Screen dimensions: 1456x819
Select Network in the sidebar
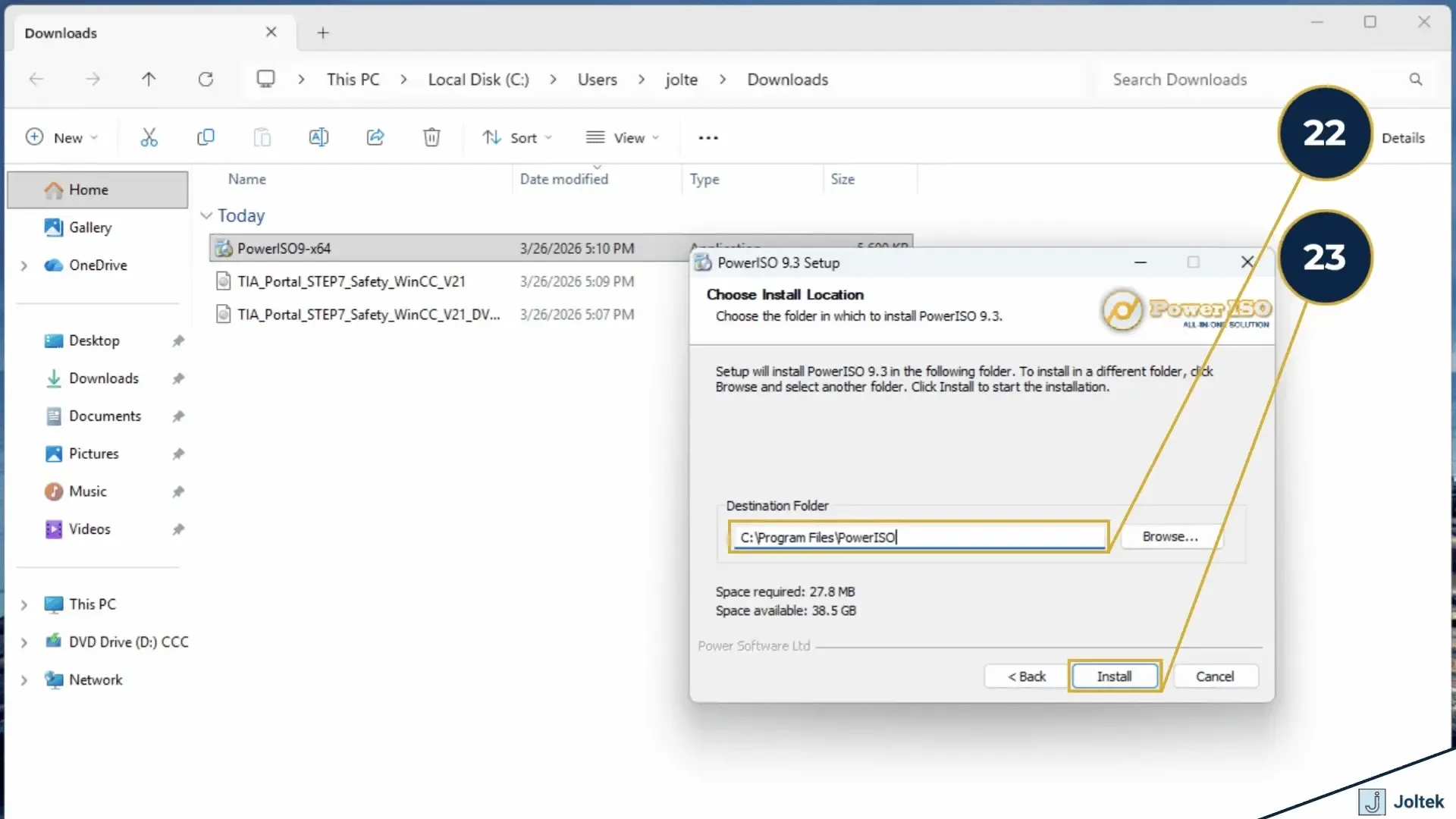pyautogui.click(x=96, y=679)
